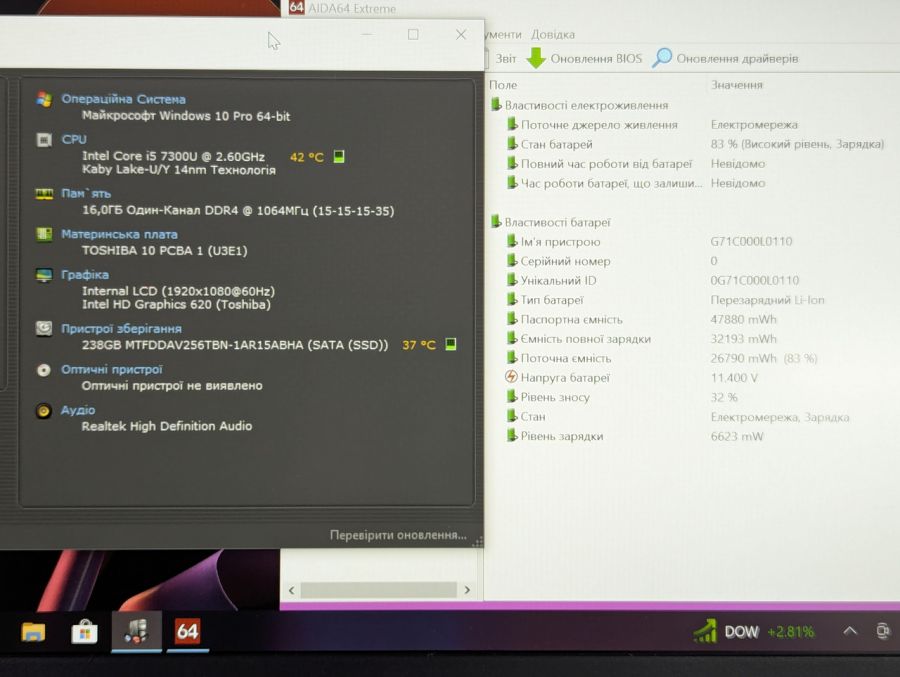The width and height of the screenshot is (900, 677).
Task: Click the Windows flag icon beside Операційна Система
Action: point(44,99)
